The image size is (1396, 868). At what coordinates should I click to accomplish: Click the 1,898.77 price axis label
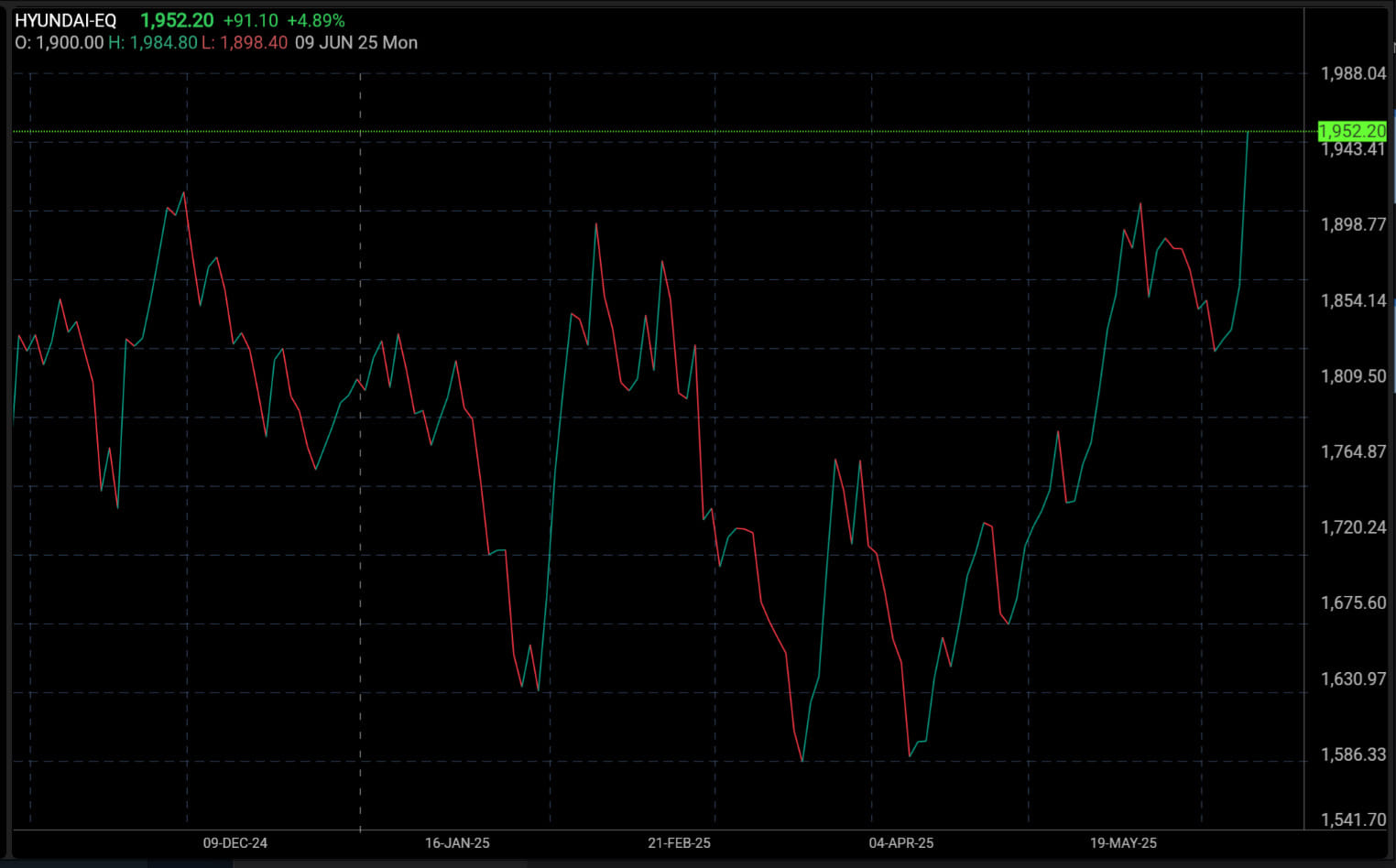1353,224
